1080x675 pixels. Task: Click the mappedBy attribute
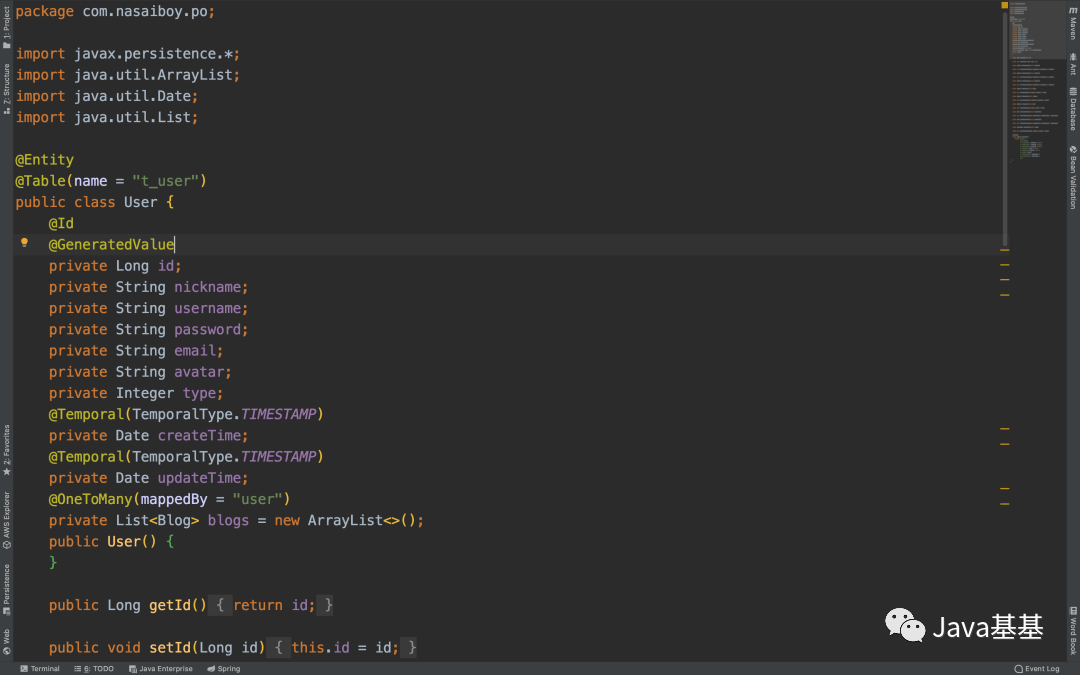pos(174,499)
